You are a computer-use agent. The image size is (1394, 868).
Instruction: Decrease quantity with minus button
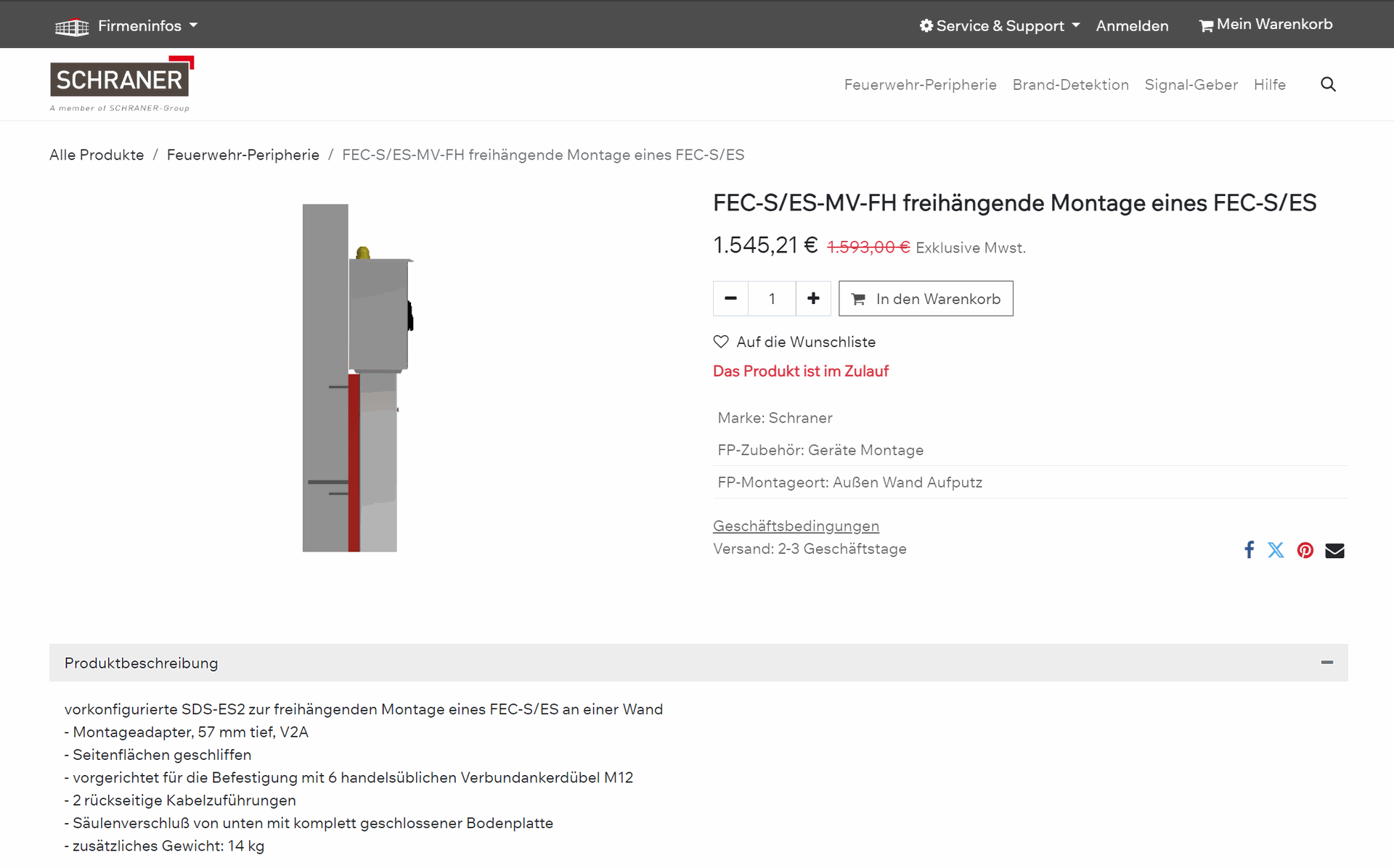730,298
